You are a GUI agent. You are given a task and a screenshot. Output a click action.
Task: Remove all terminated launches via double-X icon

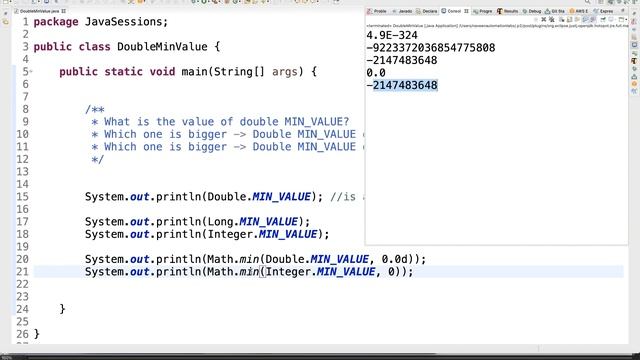tap(552, 20)
